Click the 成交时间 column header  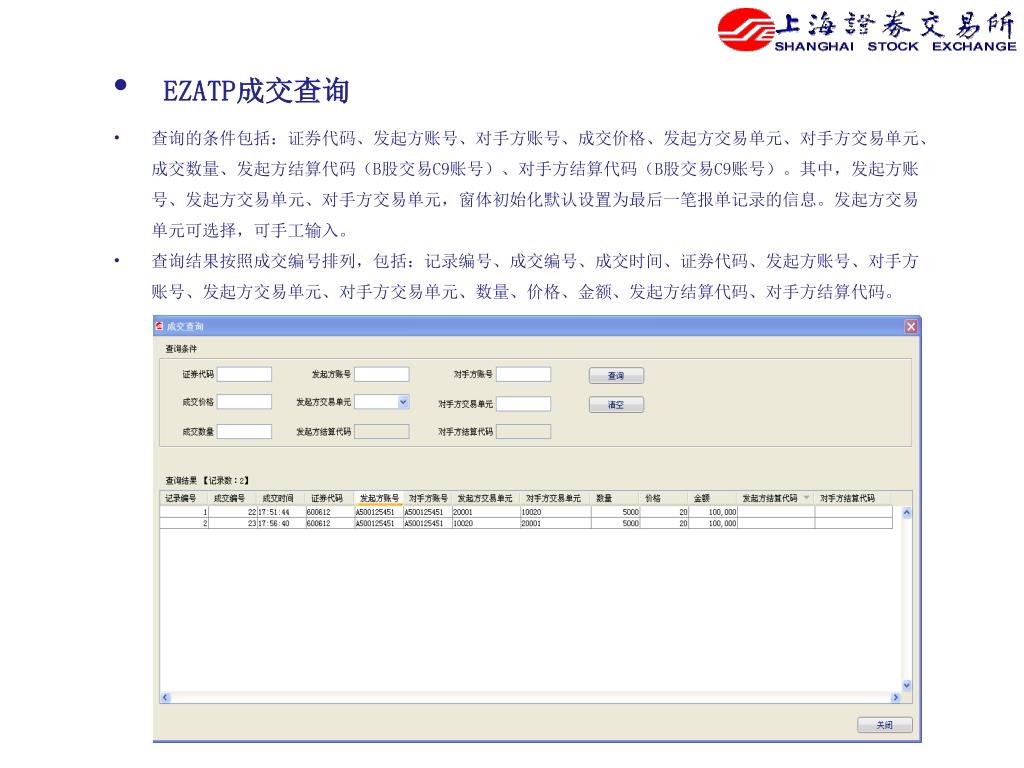tap(281, 498)
